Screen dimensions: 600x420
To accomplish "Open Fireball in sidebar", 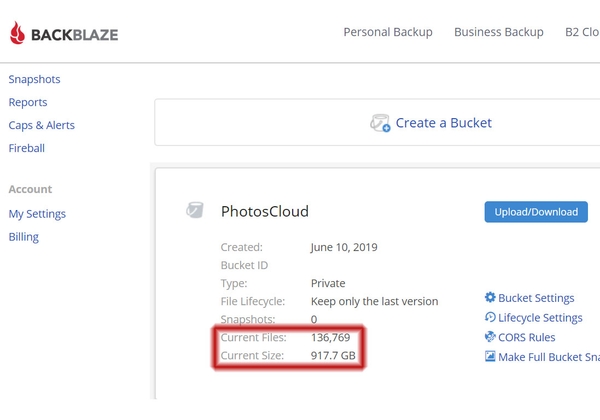I will (27, 148).
